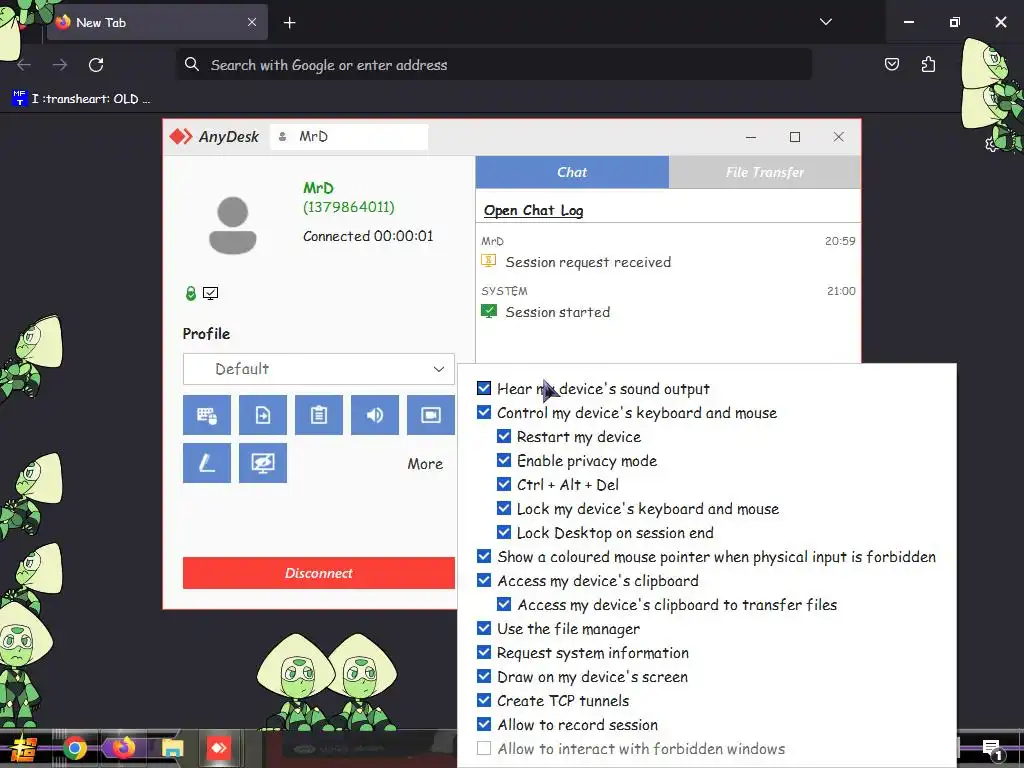Screen dimensions: 1024x768
Task: Go back in Firefox
Action: click(x=24, y=65)
